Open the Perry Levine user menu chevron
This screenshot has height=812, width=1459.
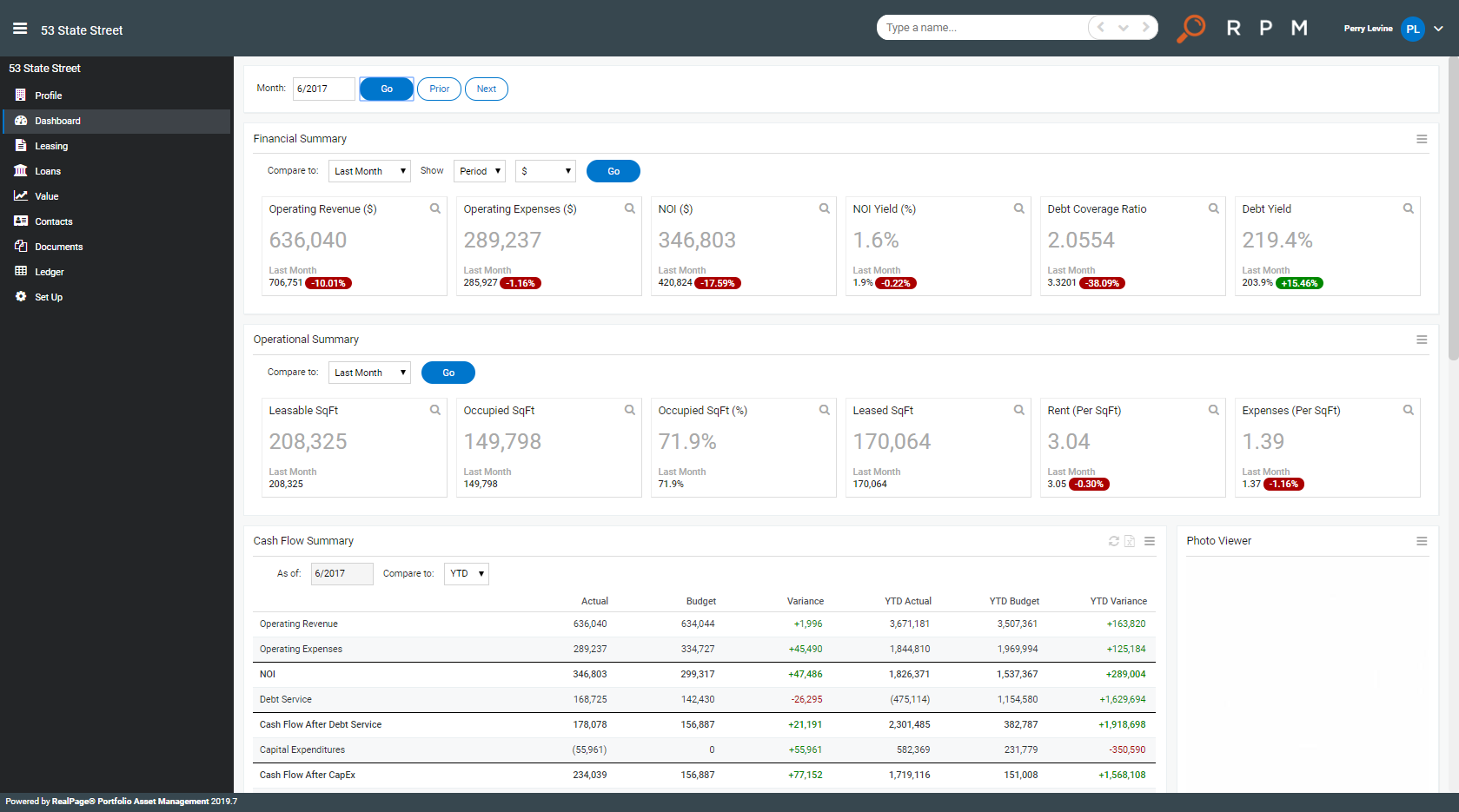tap(1439, 29)
